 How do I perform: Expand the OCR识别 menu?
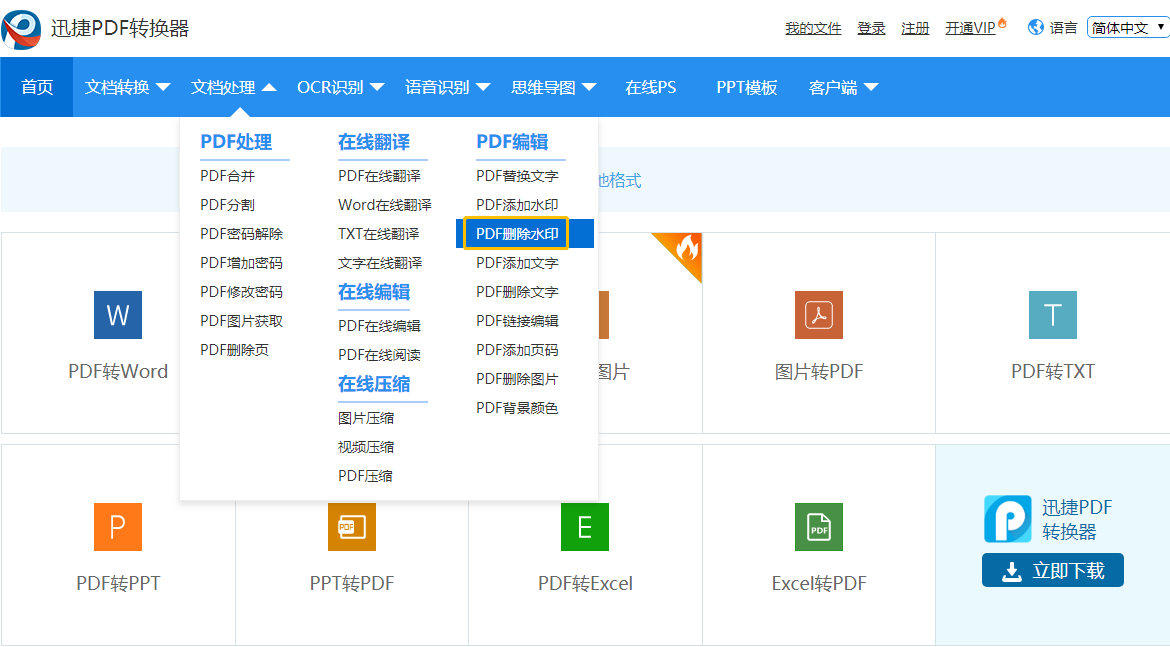(x=340, y=87)
